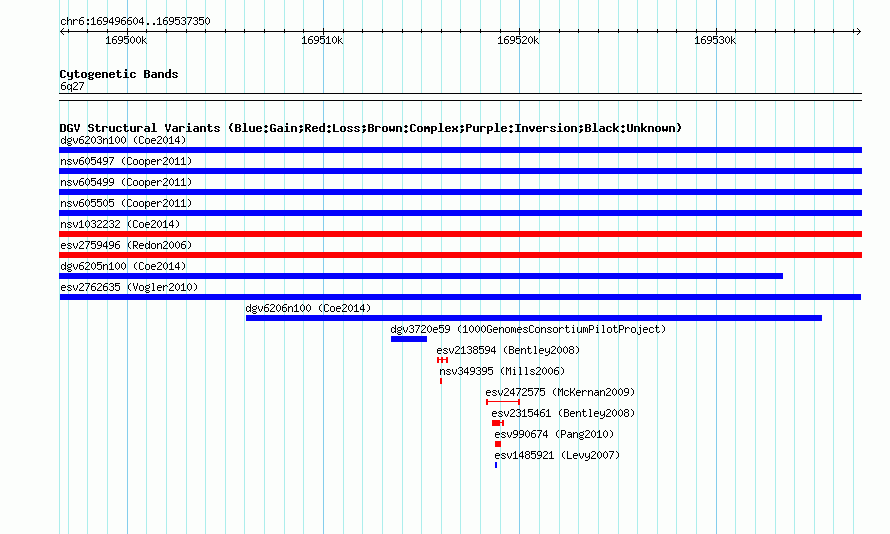890x534 pixels.
Task: Click the blue gain bar for nsv605497
Action: [x=460, y=171]
